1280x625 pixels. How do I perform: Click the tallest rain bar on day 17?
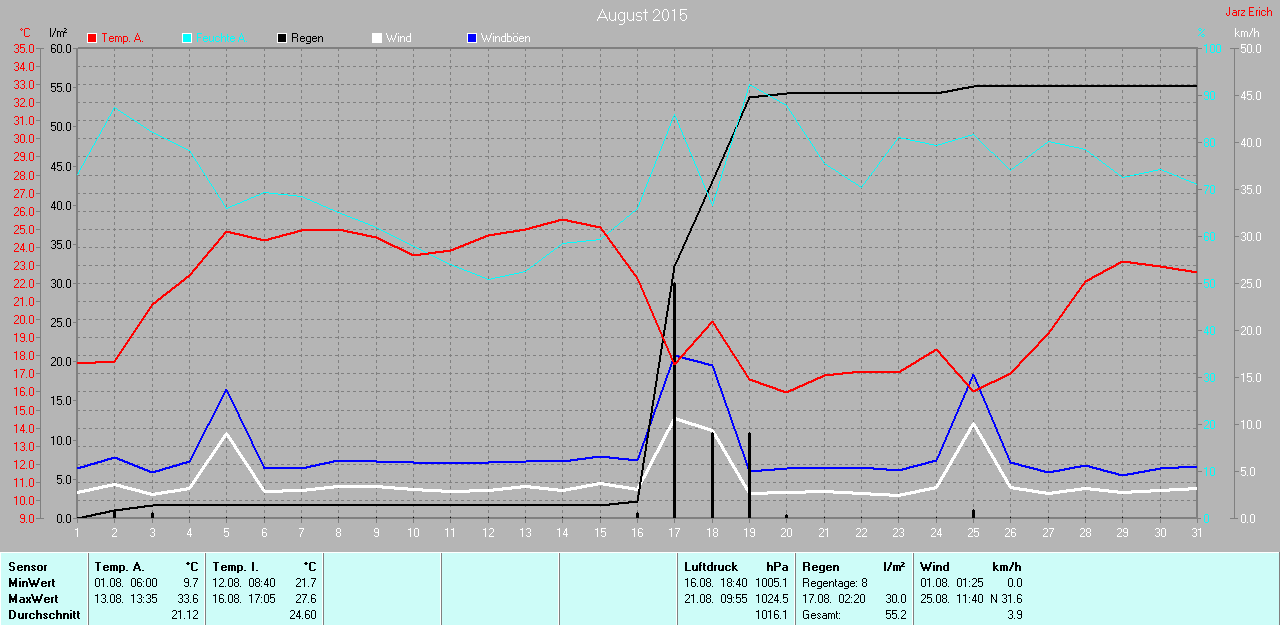[x=674, y=400]
